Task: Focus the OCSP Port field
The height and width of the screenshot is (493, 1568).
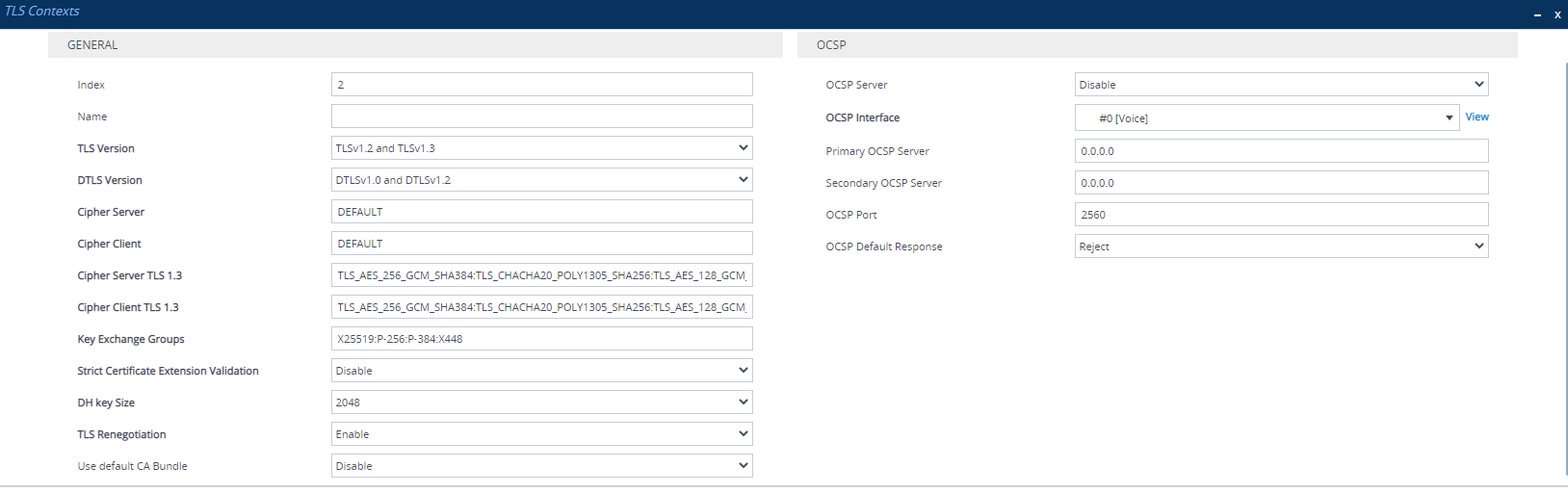Action: click(x=1281, y=215)
